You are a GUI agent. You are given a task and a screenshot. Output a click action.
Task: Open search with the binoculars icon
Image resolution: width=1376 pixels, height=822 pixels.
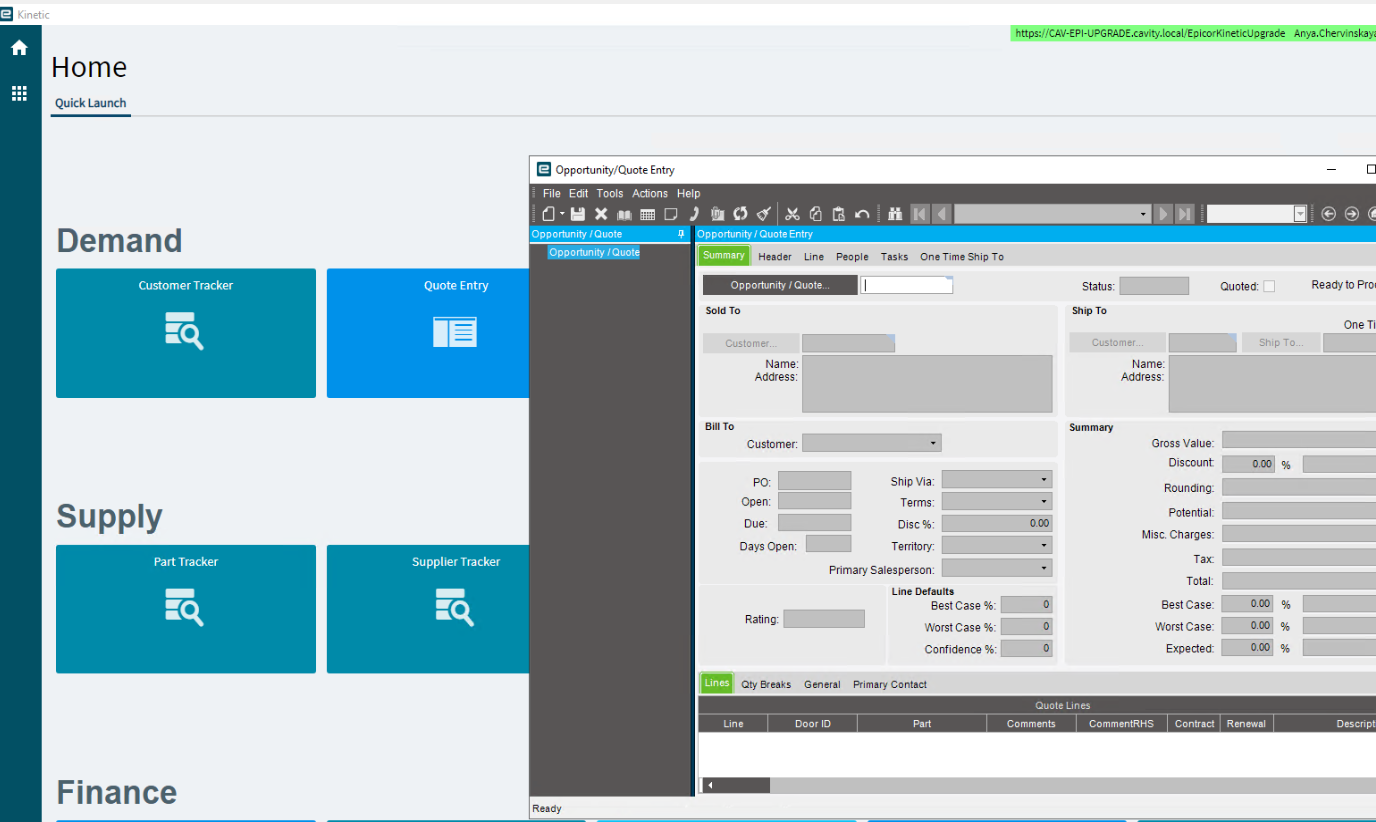point(894,213)
